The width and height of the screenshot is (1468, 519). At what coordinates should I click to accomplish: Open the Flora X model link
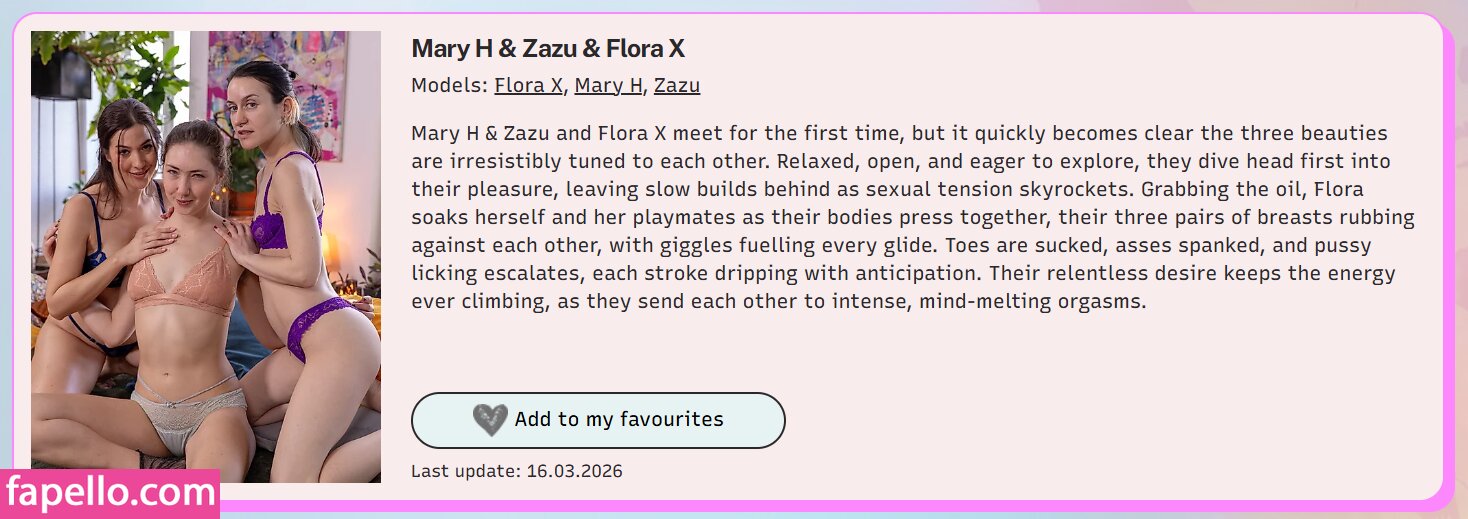[528, 86]
